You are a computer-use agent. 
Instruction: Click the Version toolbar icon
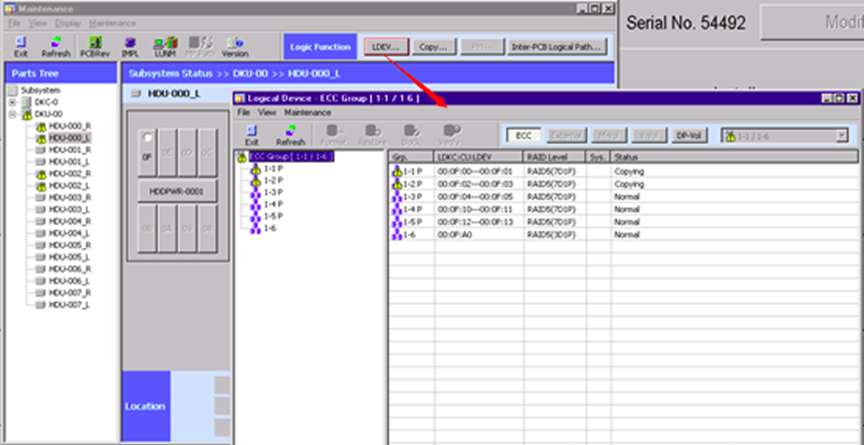(235, 45)
